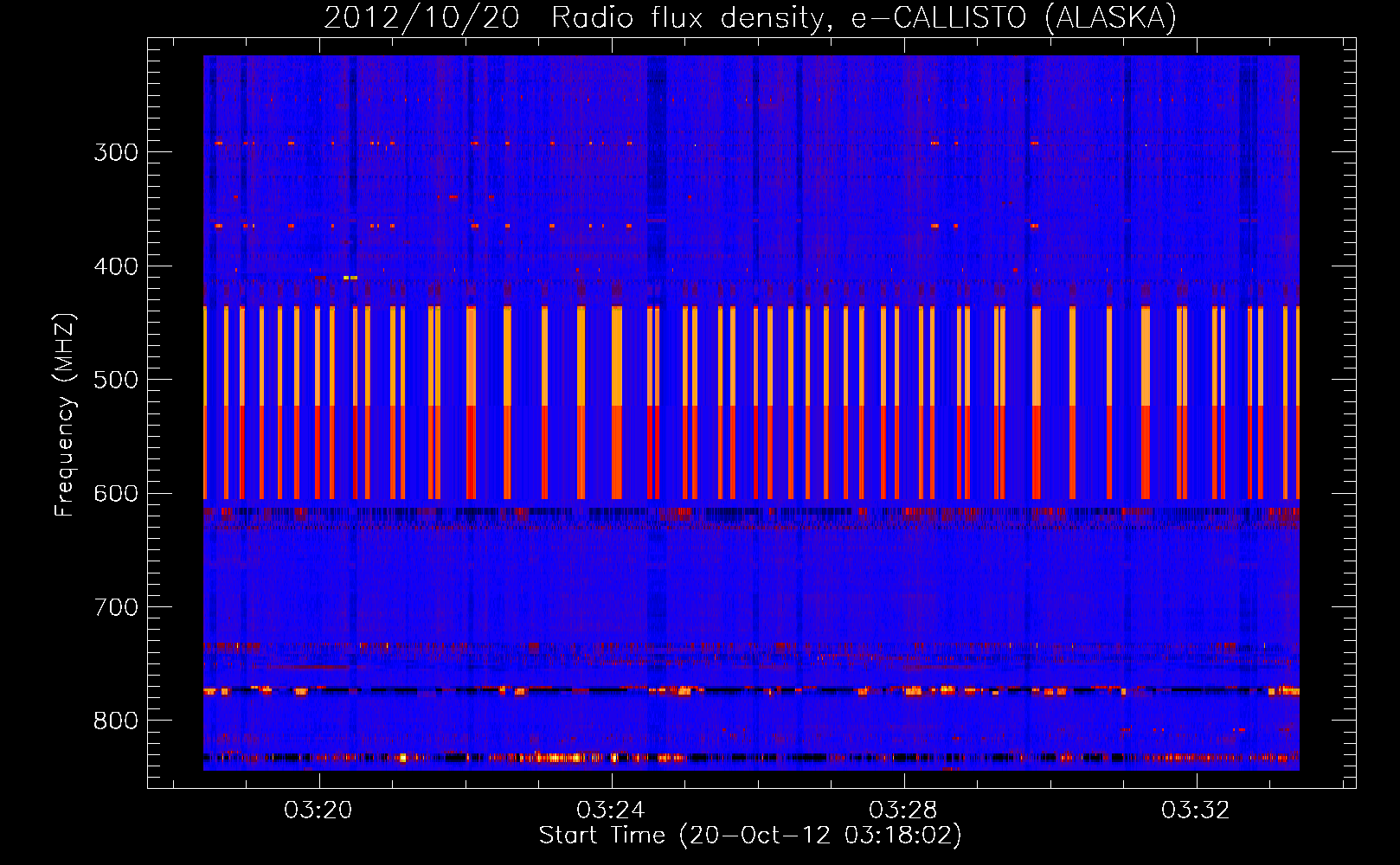Click the 03:24 time axis label

(611, 811)
